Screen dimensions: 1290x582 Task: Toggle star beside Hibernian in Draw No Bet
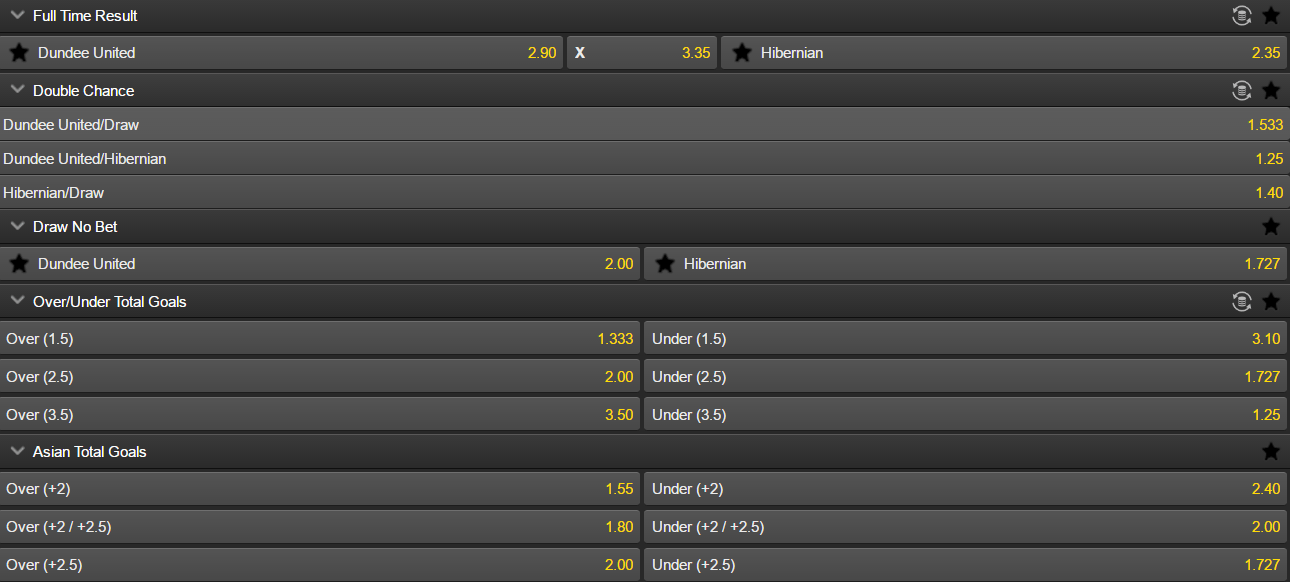click(665, 264)
